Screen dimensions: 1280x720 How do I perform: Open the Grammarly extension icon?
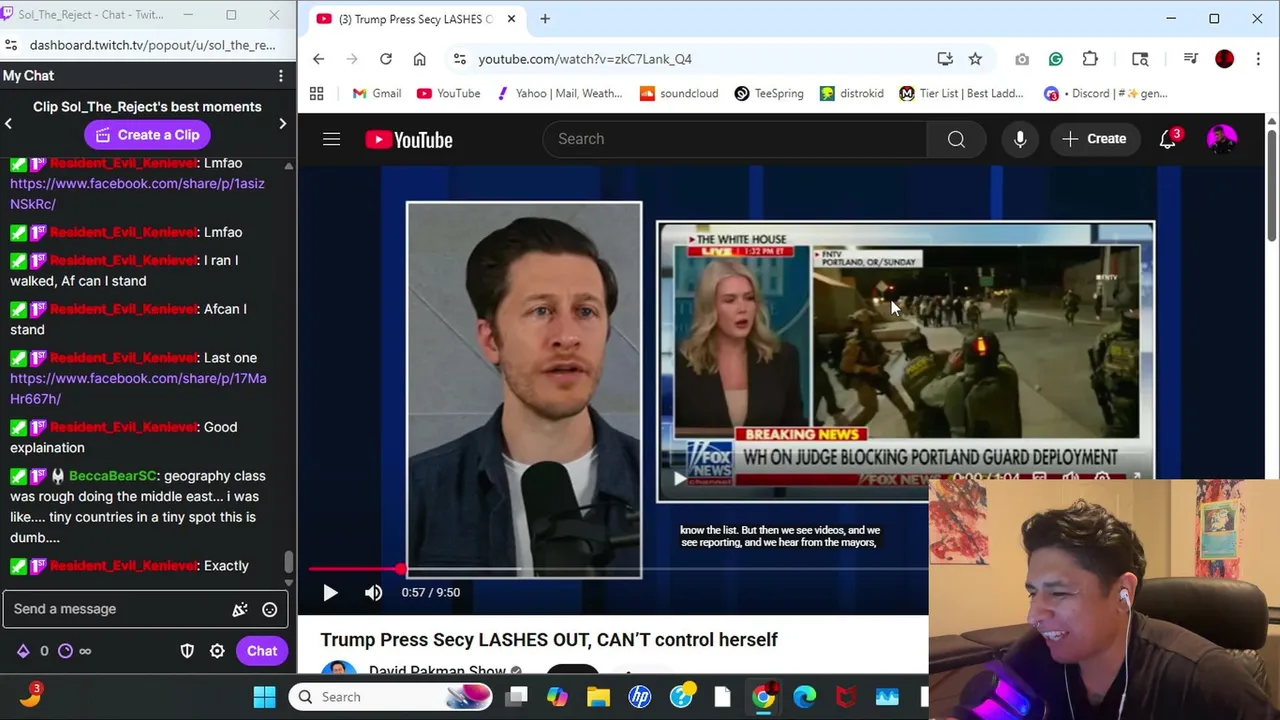pyautogui.click(x=1055, y=59)
